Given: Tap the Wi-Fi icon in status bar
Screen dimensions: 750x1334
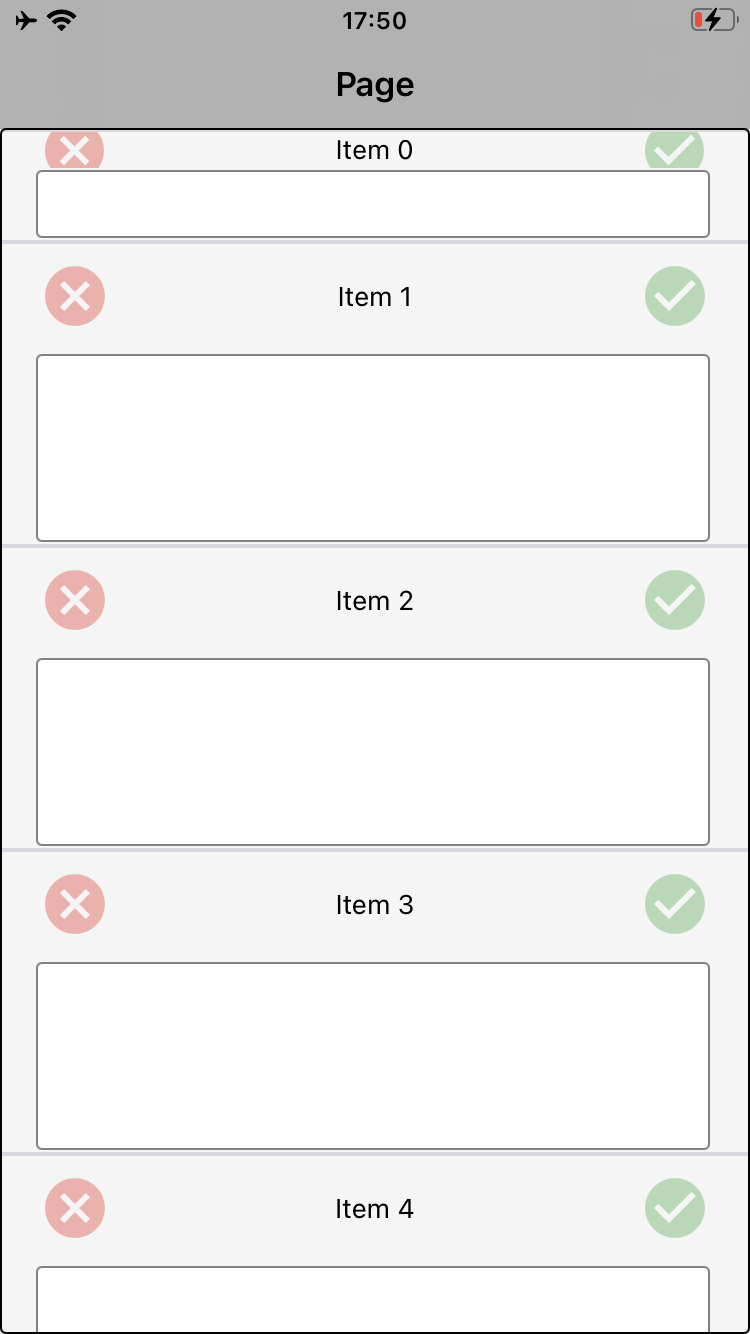Looking at the screenshot, I should [62, 20].
